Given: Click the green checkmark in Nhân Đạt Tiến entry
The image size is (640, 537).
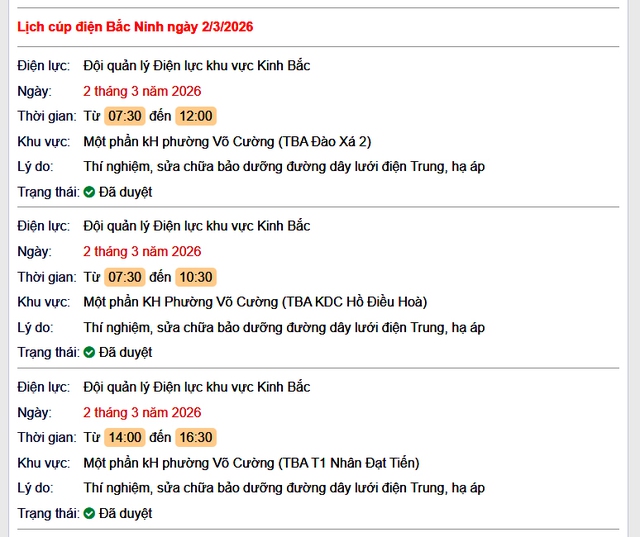Looking at the screenshot, I should pos(89,513).
